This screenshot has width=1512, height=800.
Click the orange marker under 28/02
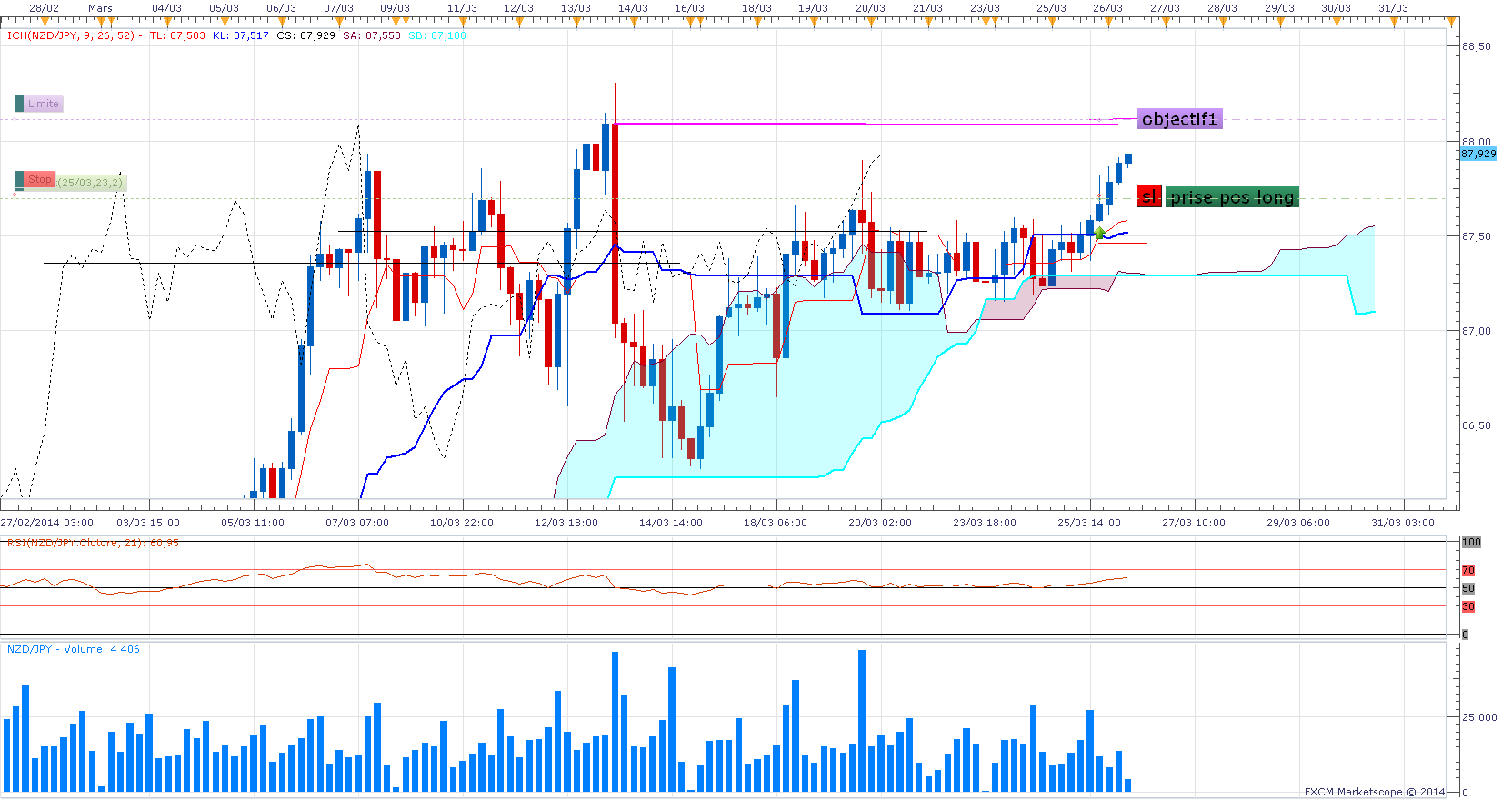[x=45, y=21]
